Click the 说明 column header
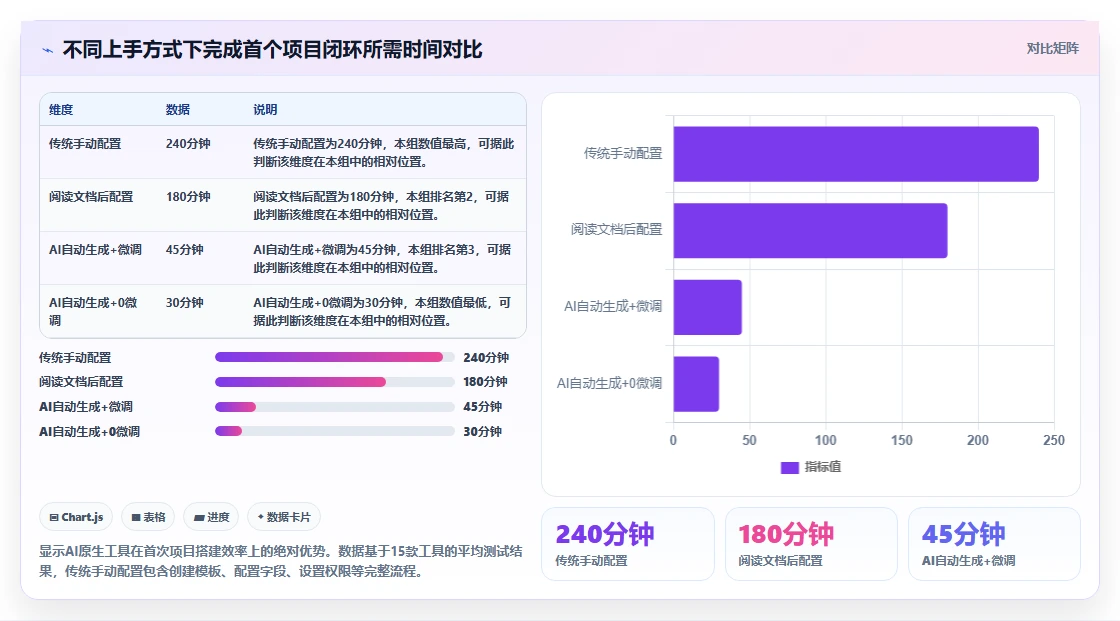This screenshot has height=621, width=1120. click(265, 109)
